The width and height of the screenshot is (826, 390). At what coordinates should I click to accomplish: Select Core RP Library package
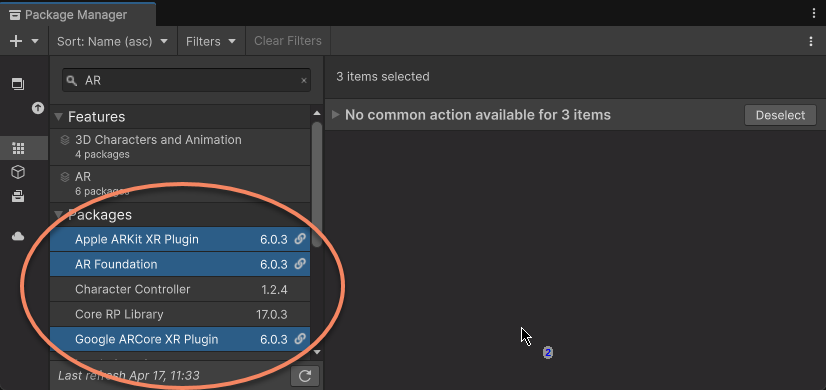(x=180, y=314)
